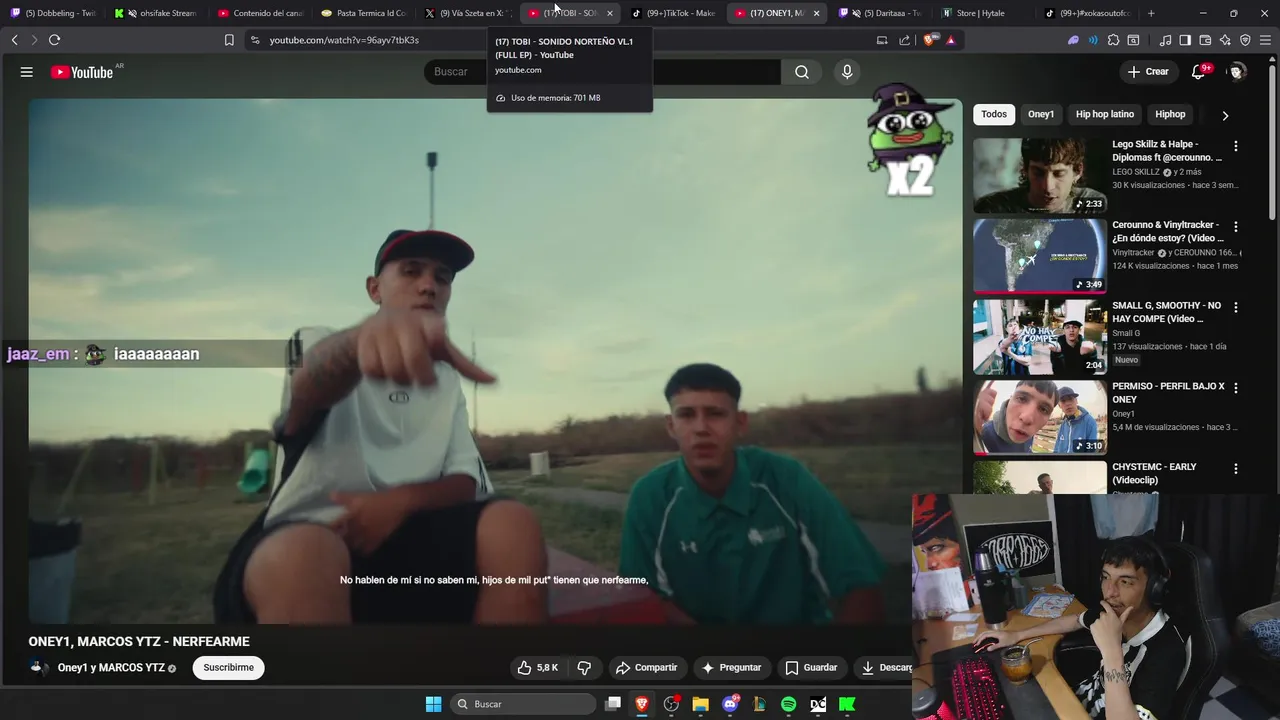Click the Windows taskbar Buscar search box
The height and width of the screenshot is (720, 1280).
(524, 704)
